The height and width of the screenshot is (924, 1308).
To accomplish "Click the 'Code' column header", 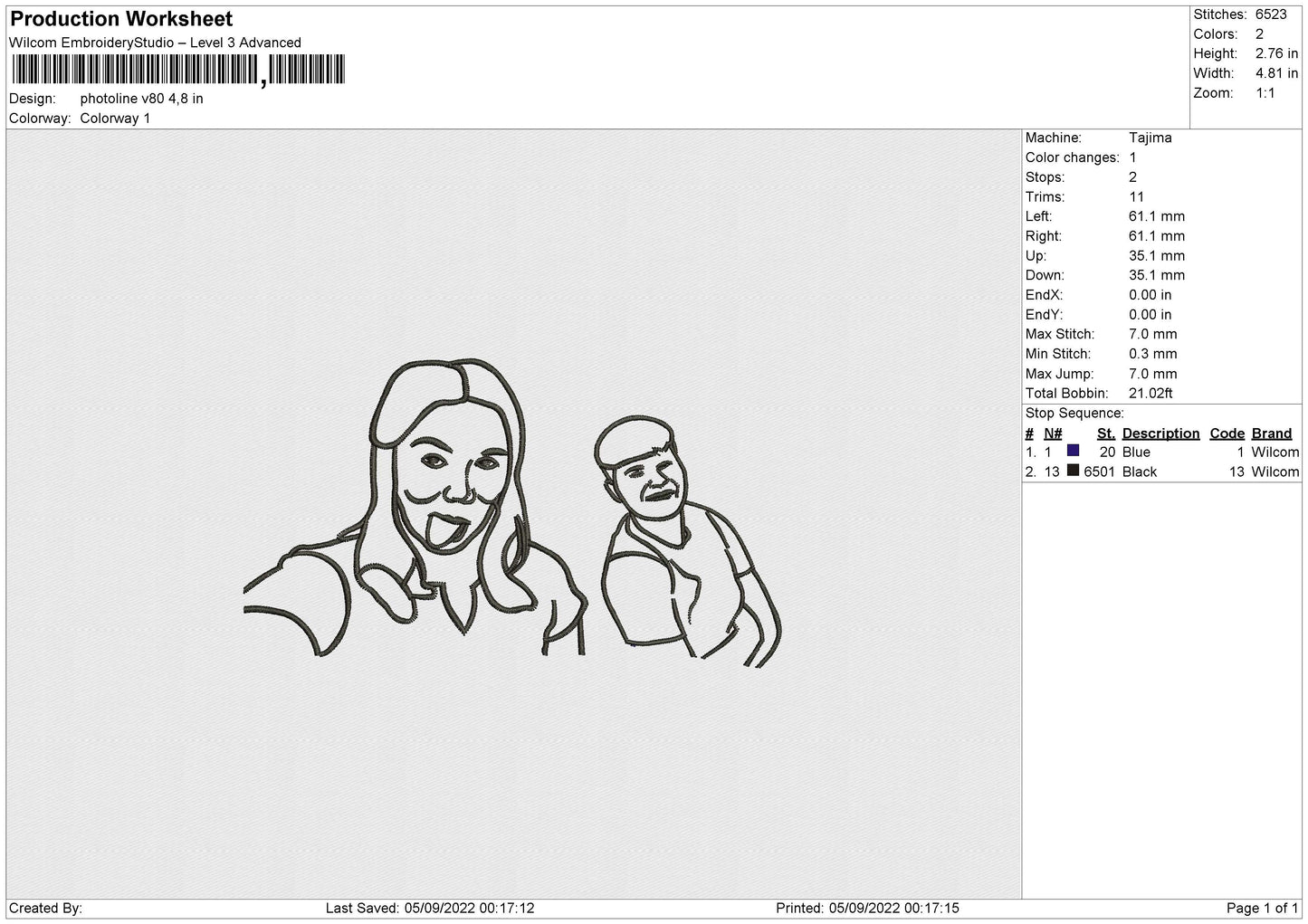I will 1227,433.
